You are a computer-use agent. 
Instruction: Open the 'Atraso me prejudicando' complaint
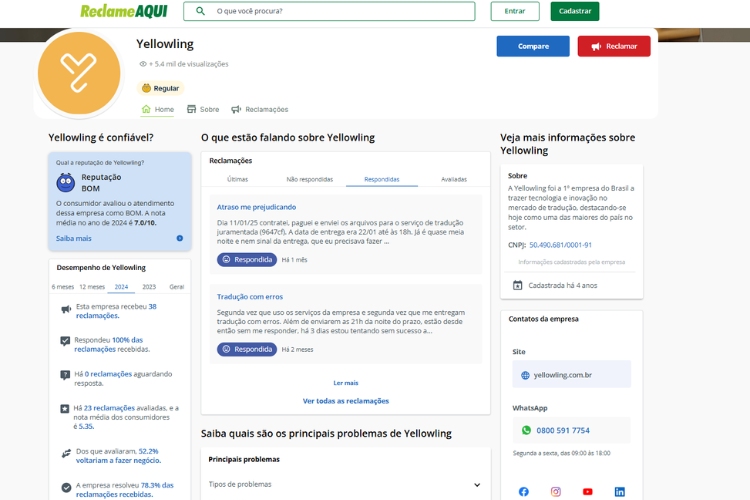pos(256,207)
